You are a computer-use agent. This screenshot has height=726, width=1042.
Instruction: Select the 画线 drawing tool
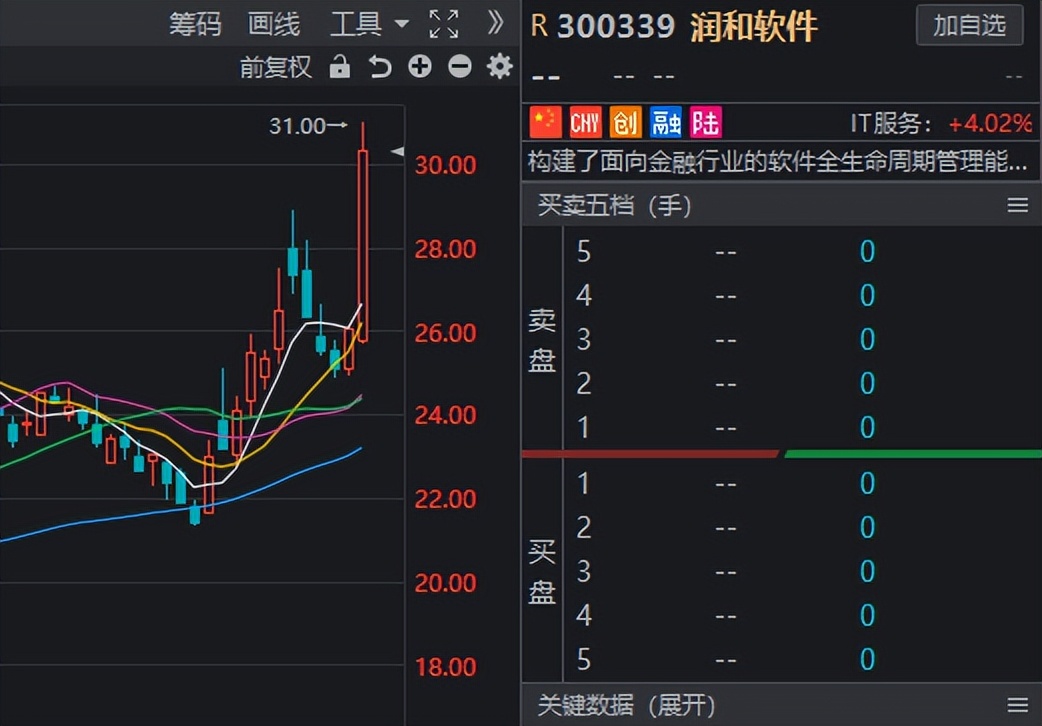pyautogui.click(x=271, y=24)
